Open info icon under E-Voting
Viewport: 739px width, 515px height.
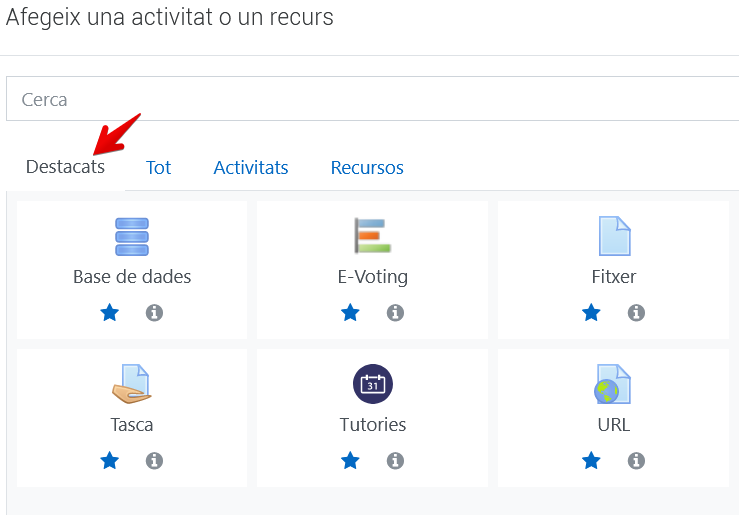pos(395,312)
